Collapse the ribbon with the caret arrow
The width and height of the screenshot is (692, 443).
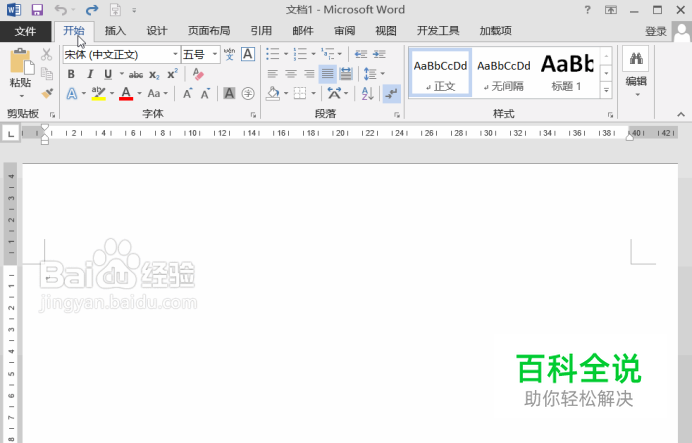[681, 114]
